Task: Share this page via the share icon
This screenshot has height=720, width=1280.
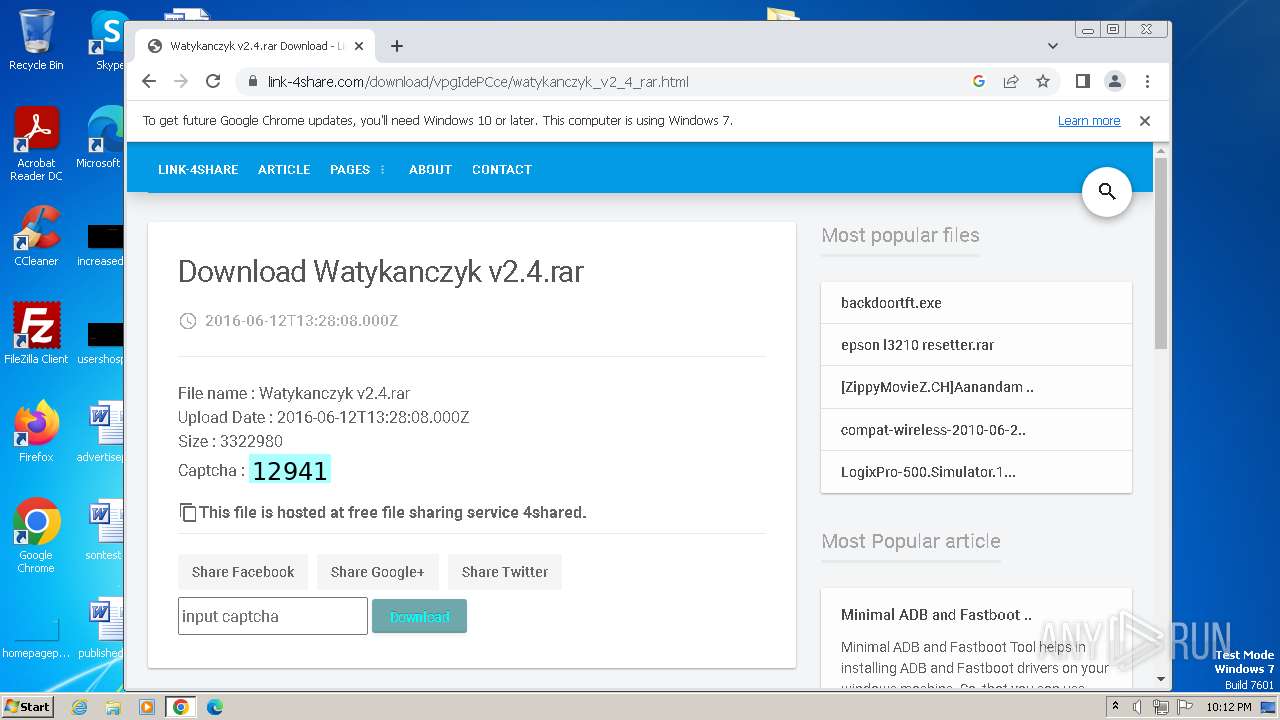Action: pos(1011,81)
